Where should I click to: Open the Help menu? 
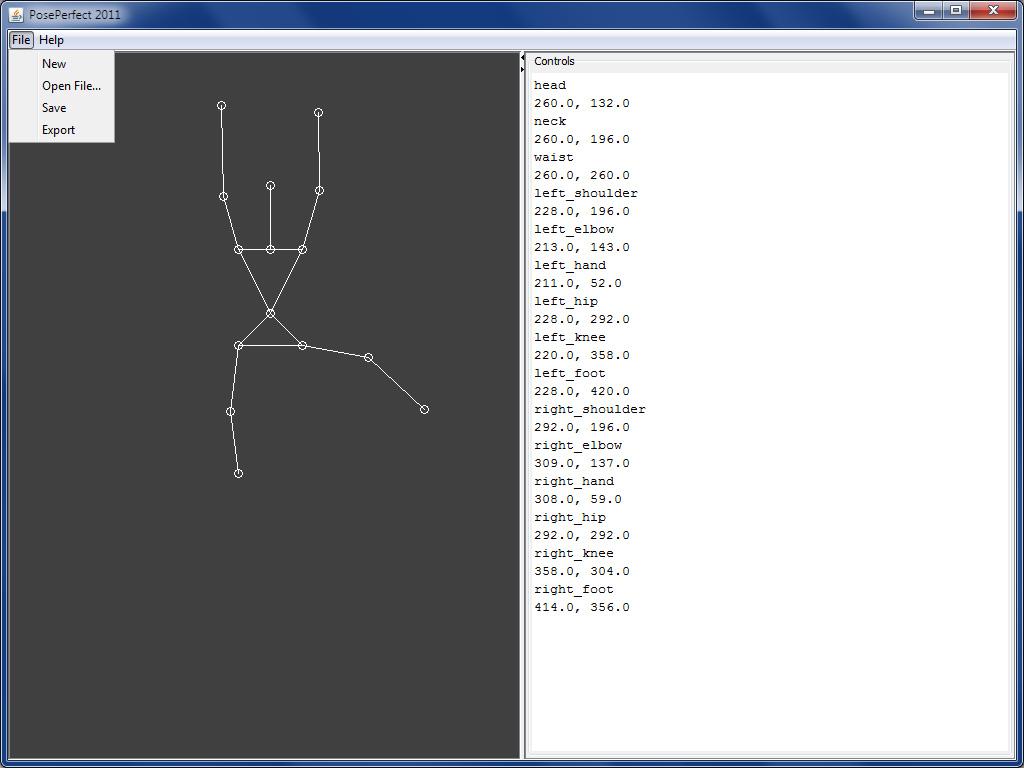51,40
